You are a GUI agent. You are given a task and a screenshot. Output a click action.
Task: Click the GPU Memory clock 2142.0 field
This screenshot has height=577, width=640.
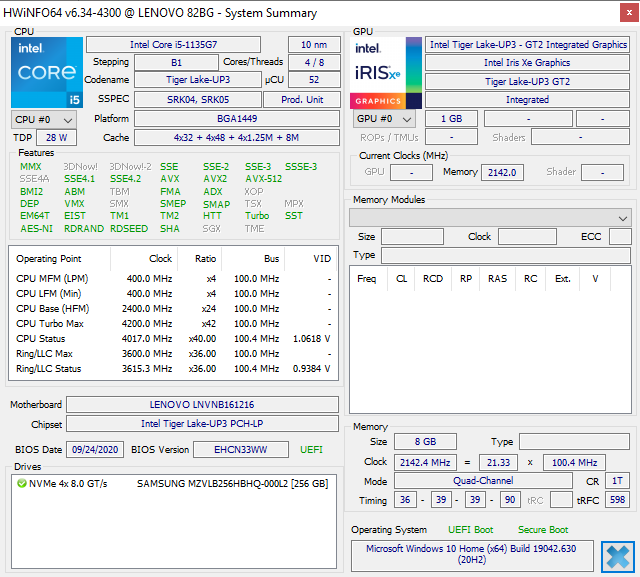coord(502,172)
